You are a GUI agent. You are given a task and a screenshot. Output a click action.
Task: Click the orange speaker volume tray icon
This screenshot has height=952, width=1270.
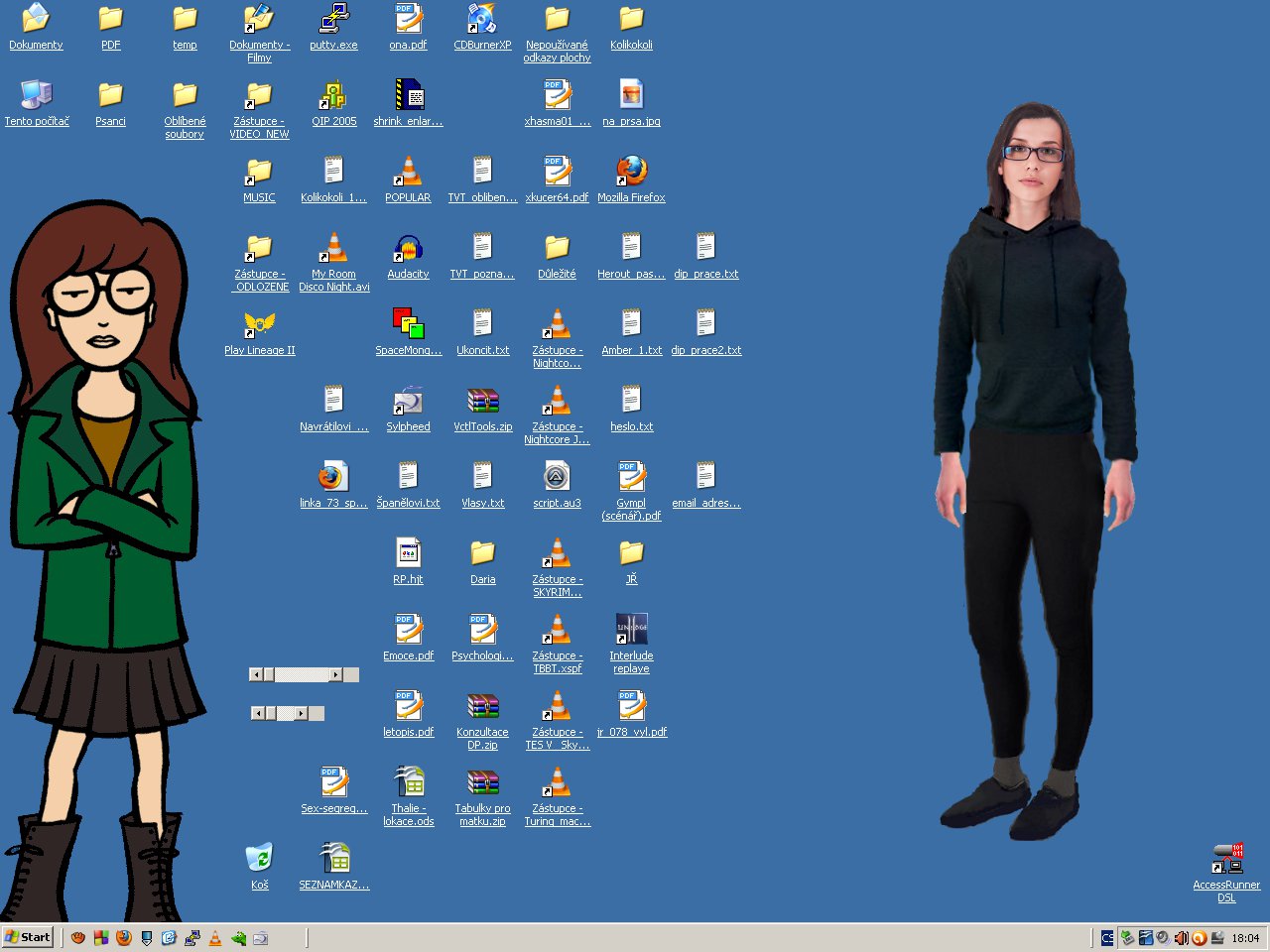[1181, 937]
